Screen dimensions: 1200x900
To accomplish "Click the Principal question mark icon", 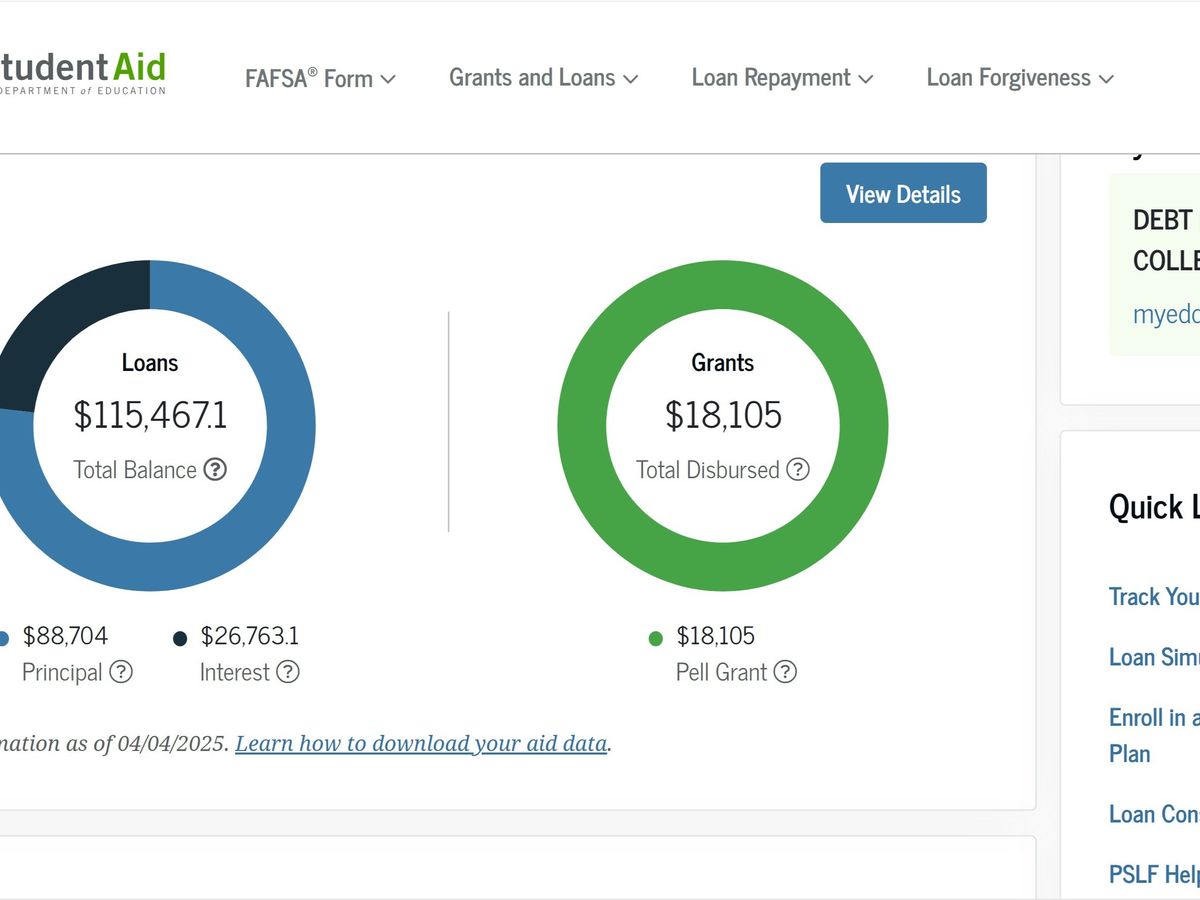I will 121,672.
